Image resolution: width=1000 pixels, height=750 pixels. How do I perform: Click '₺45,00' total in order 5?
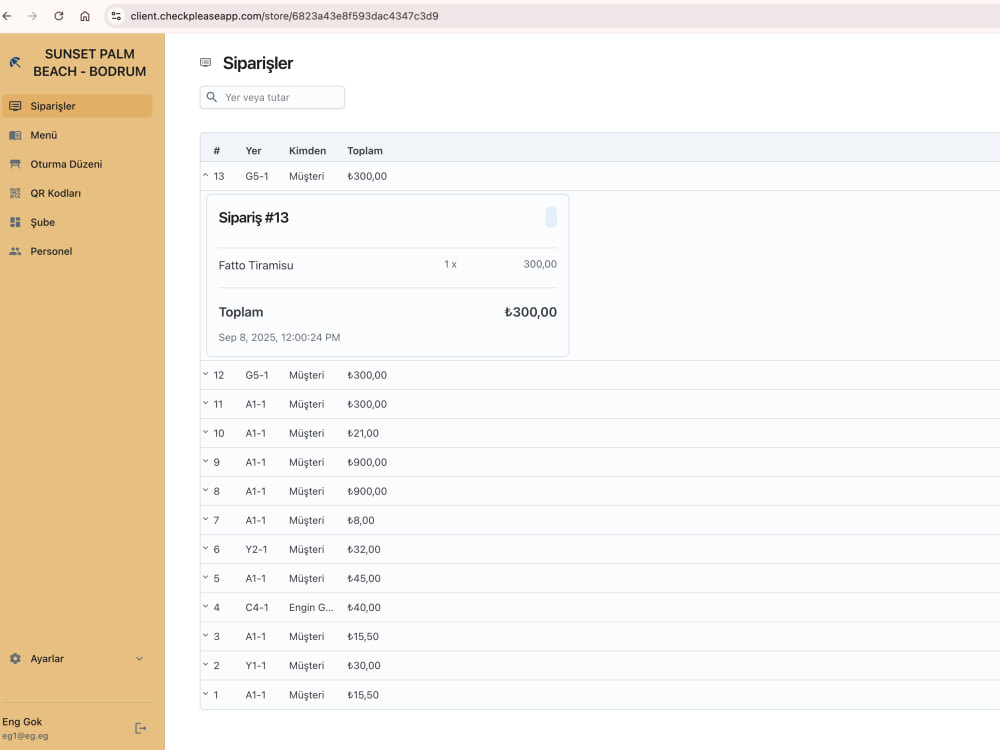tap(364, 578)
